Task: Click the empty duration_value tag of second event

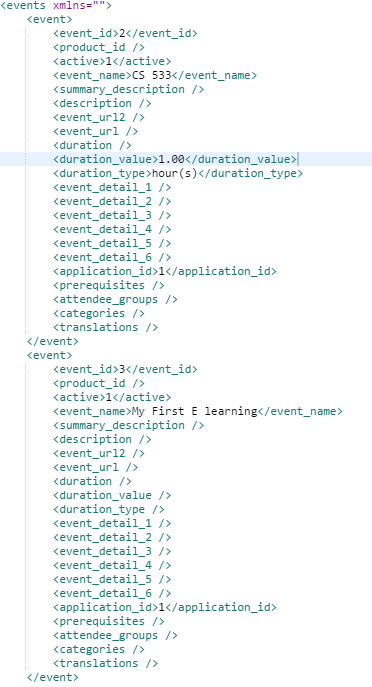Action: 112,496
